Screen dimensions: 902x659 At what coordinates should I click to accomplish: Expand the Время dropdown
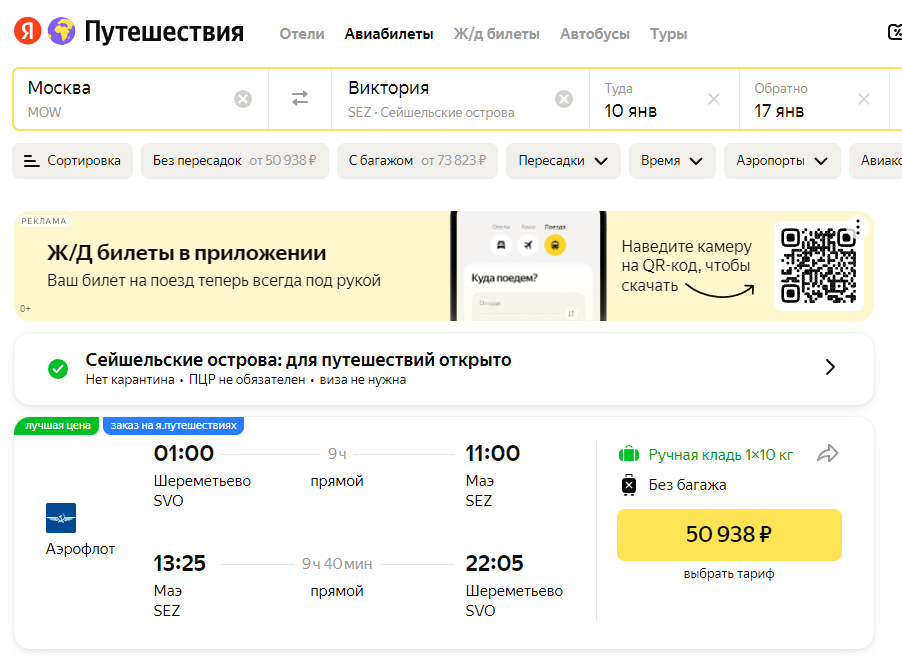[x=672, y=160]
